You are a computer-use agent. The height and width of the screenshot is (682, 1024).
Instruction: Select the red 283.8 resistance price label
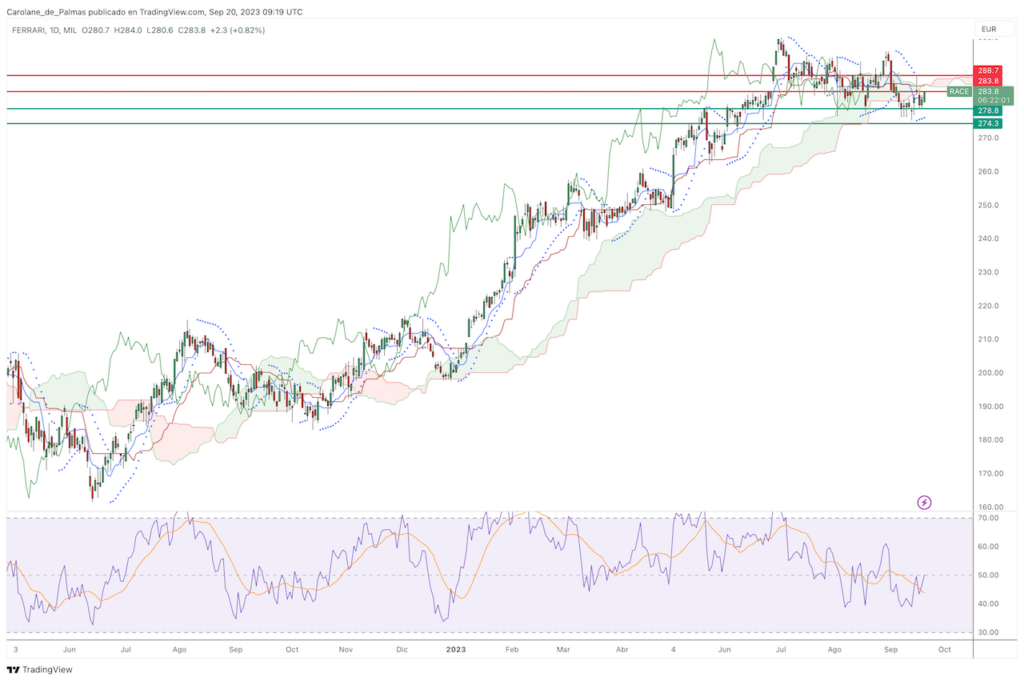point(989,81)
